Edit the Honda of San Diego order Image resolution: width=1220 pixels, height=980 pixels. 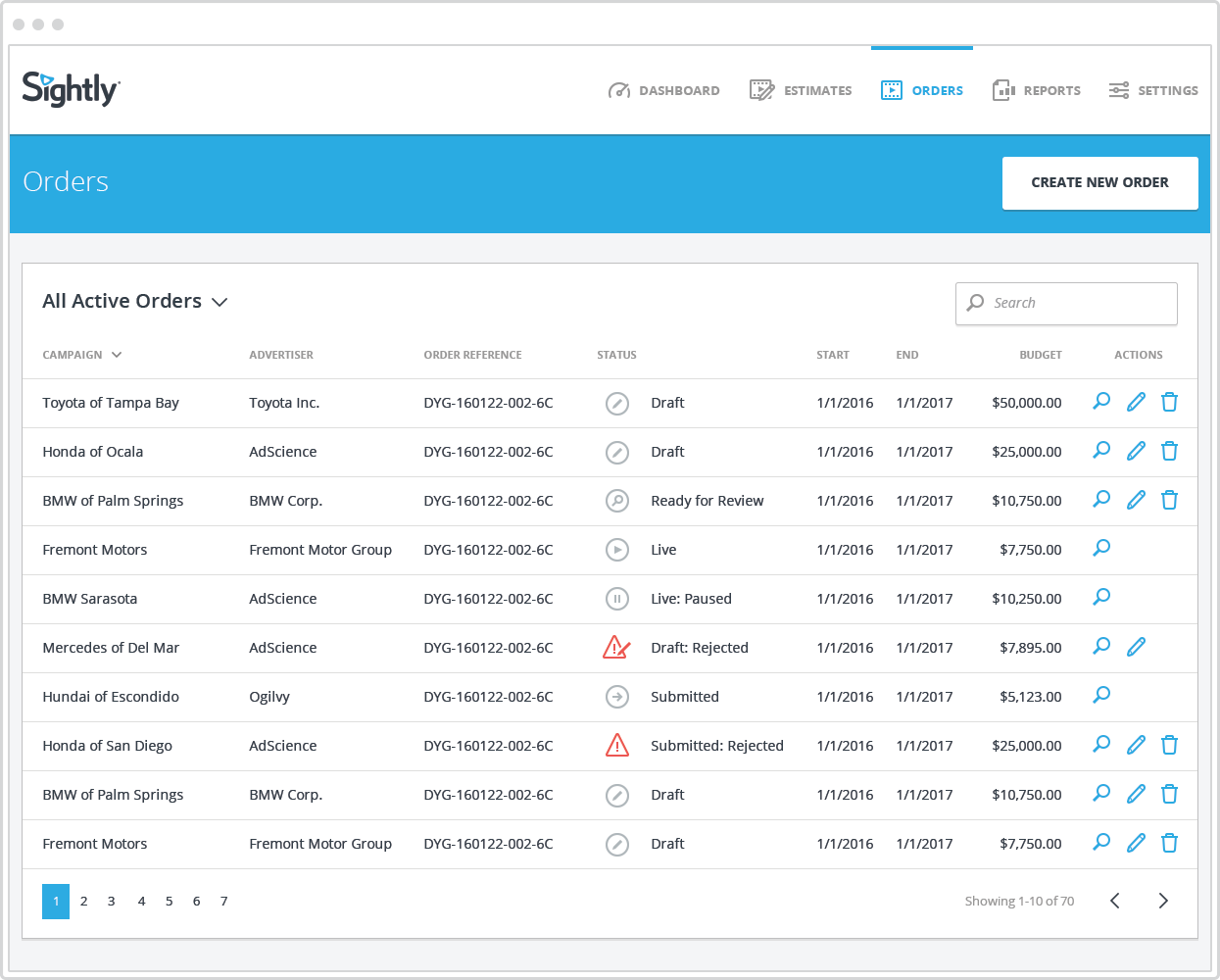[x=1136, y=745]
